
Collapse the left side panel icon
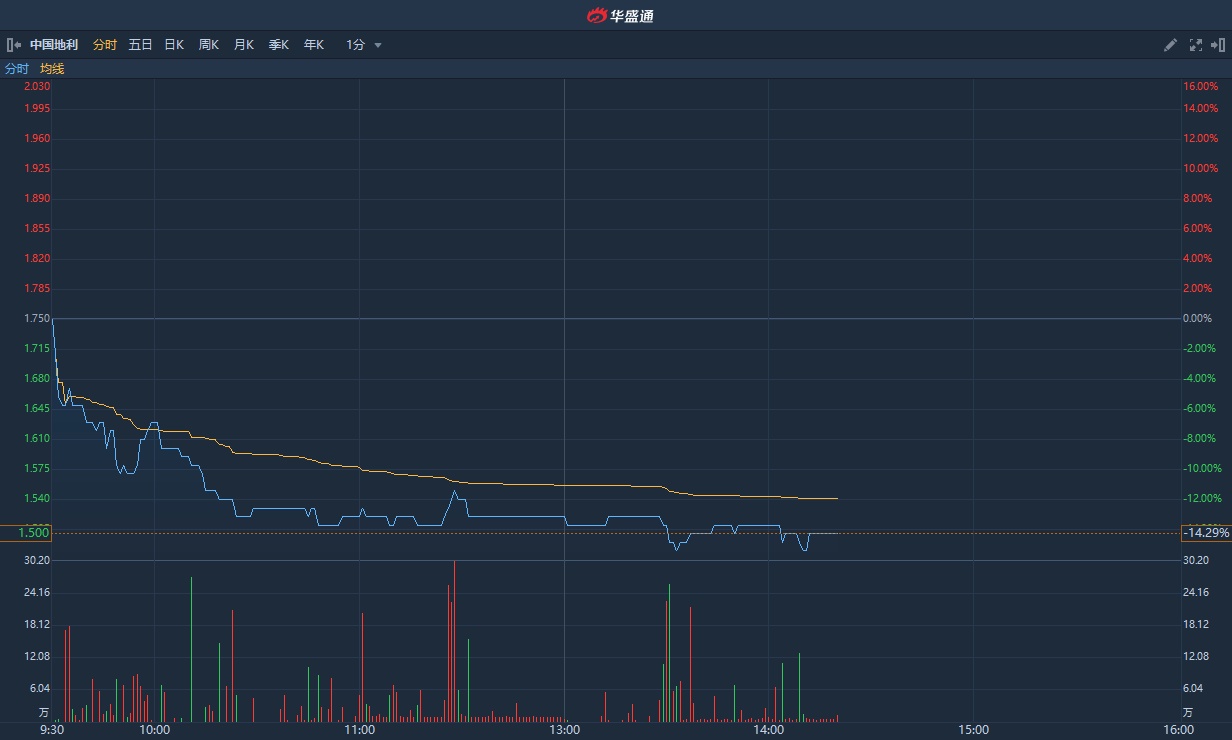[x=13, y=45]
